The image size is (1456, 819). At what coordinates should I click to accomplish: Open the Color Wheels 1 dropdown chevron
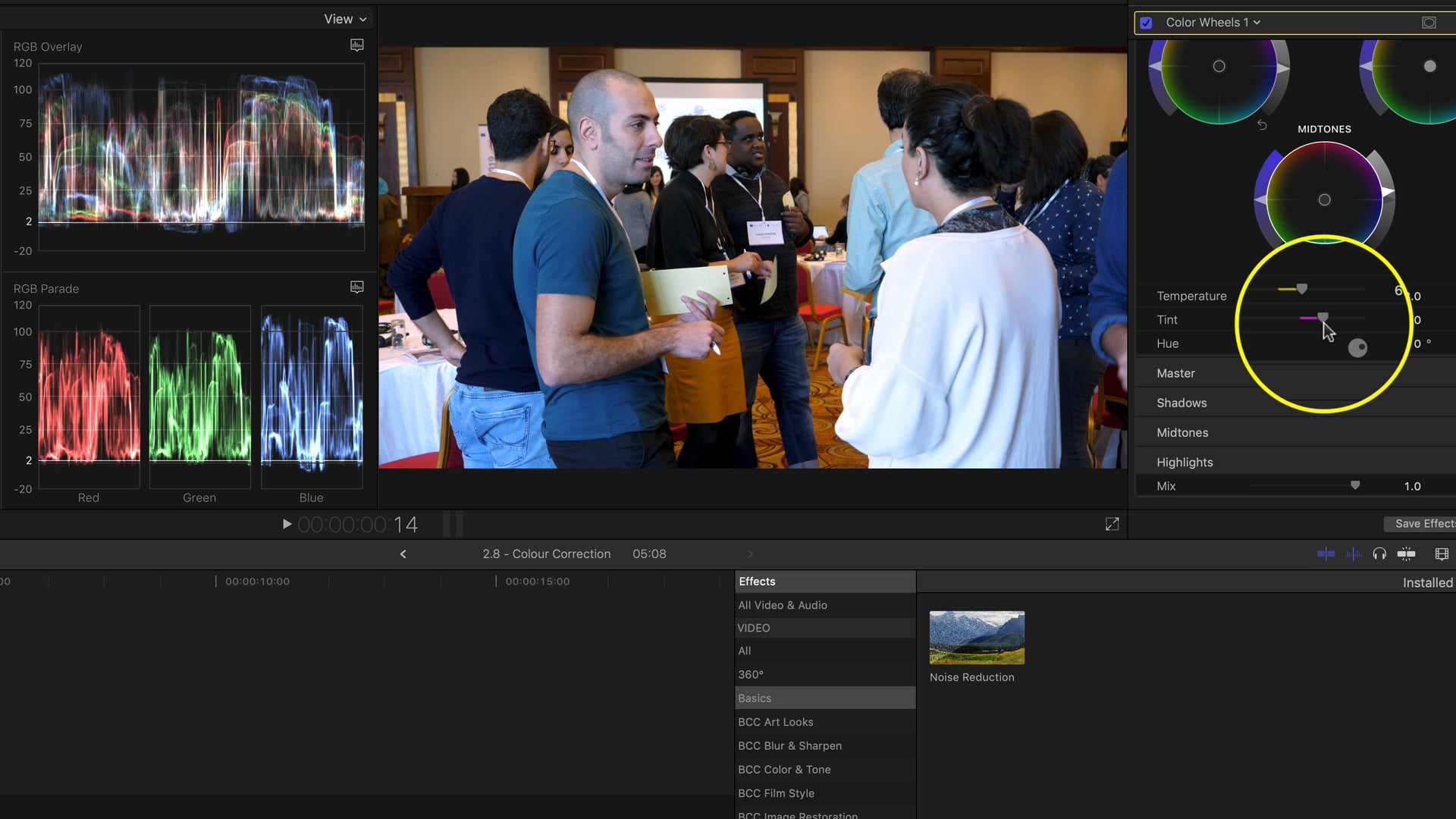(x=1255, y=22)
